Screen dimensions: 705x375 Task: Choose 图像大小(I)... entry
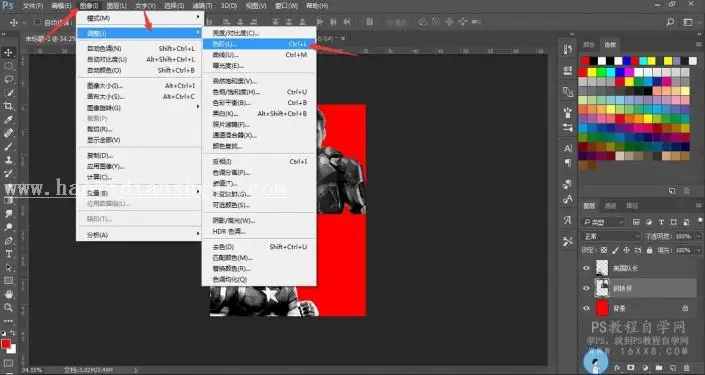[139, 85]
